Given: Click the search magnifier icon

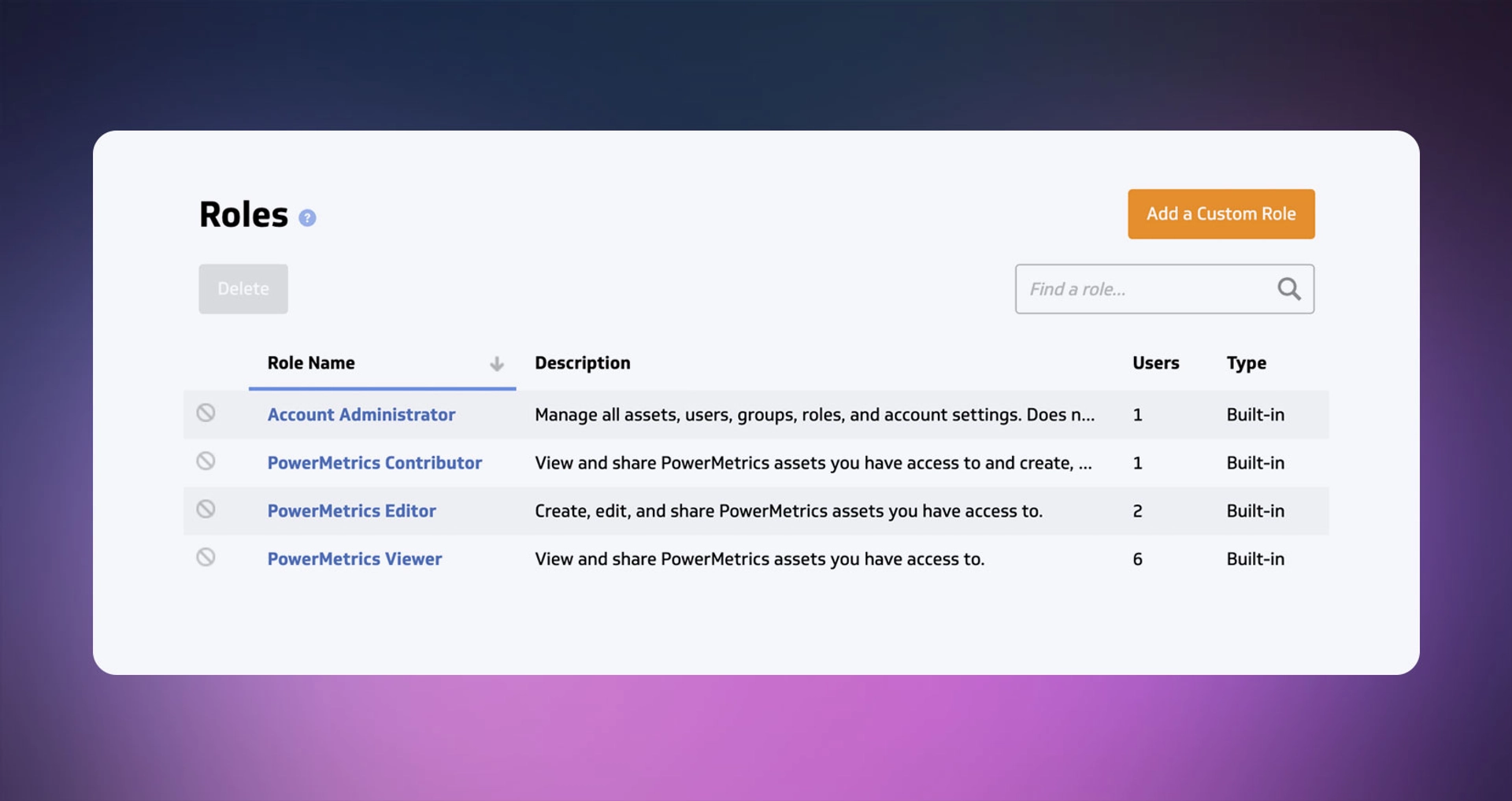Looking at the screenshot, I should point(1288,289).
